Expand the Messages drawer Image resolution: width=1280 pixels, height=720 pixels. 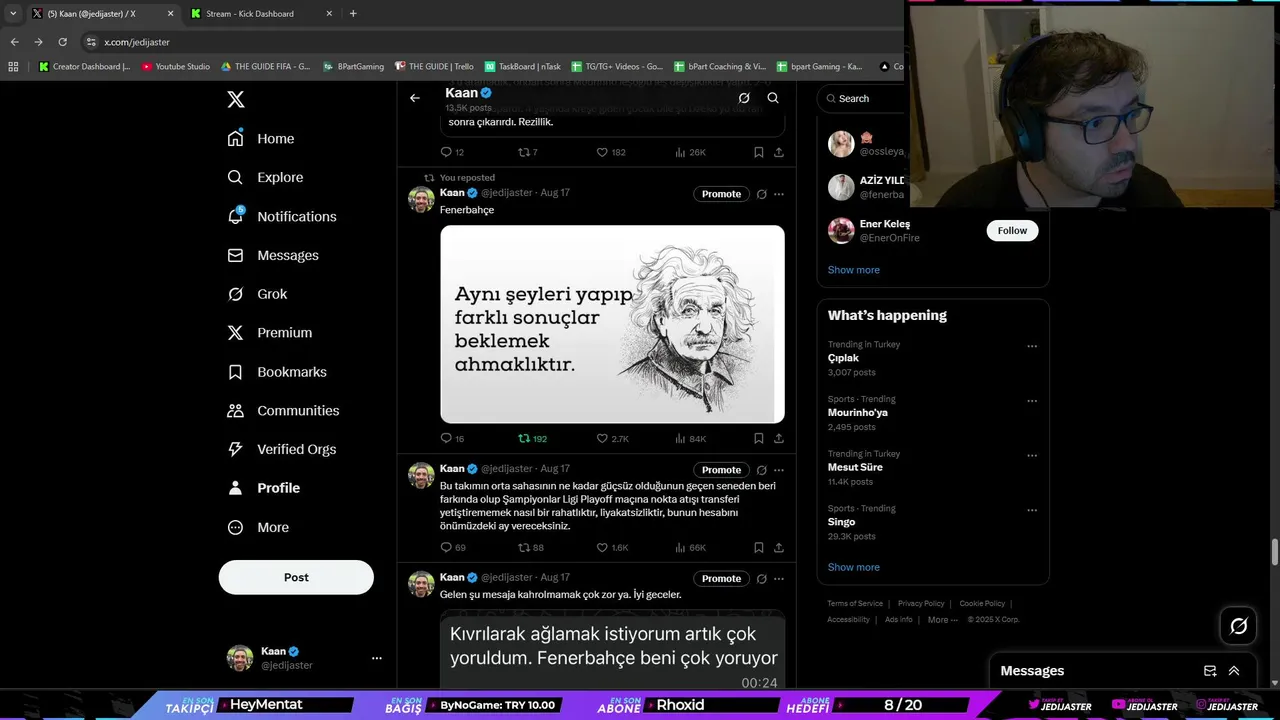1234,671
